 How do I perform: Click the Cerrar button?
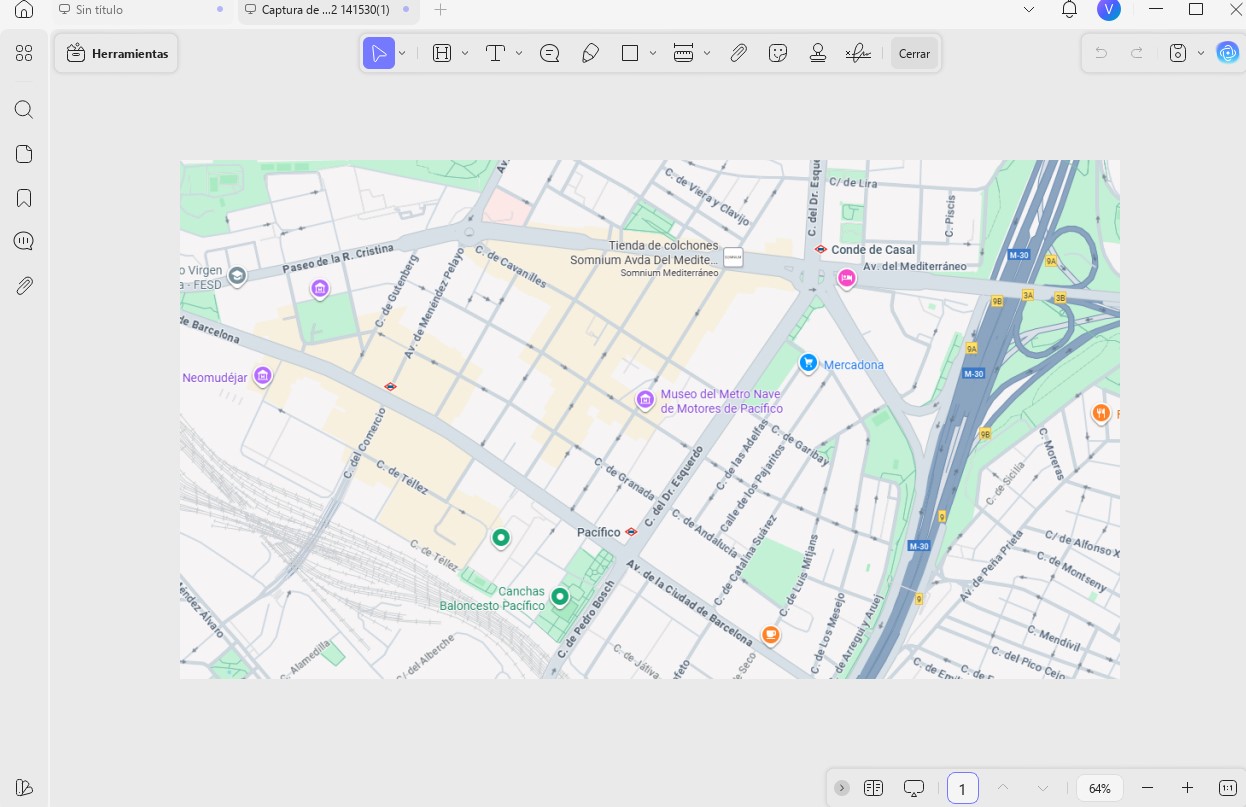(x=914, y=54)
